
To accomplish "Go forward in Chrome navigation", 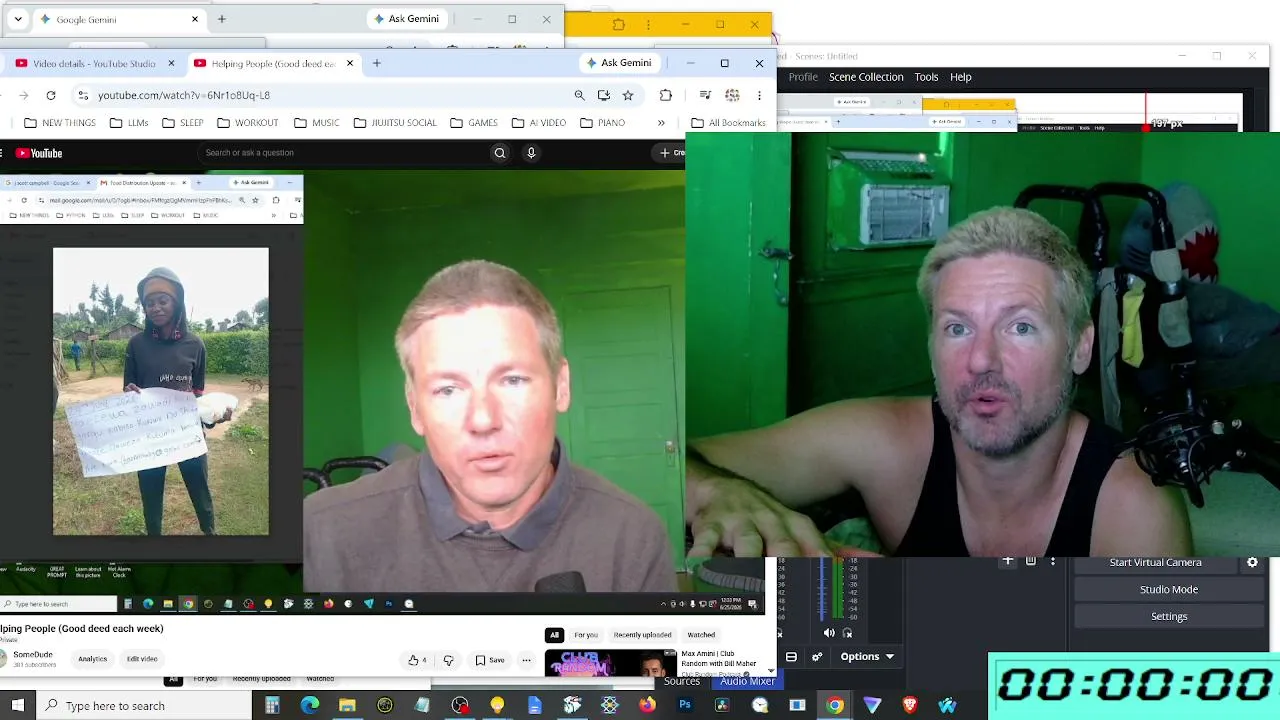I will pyautogui.click(x=24, y=95).
